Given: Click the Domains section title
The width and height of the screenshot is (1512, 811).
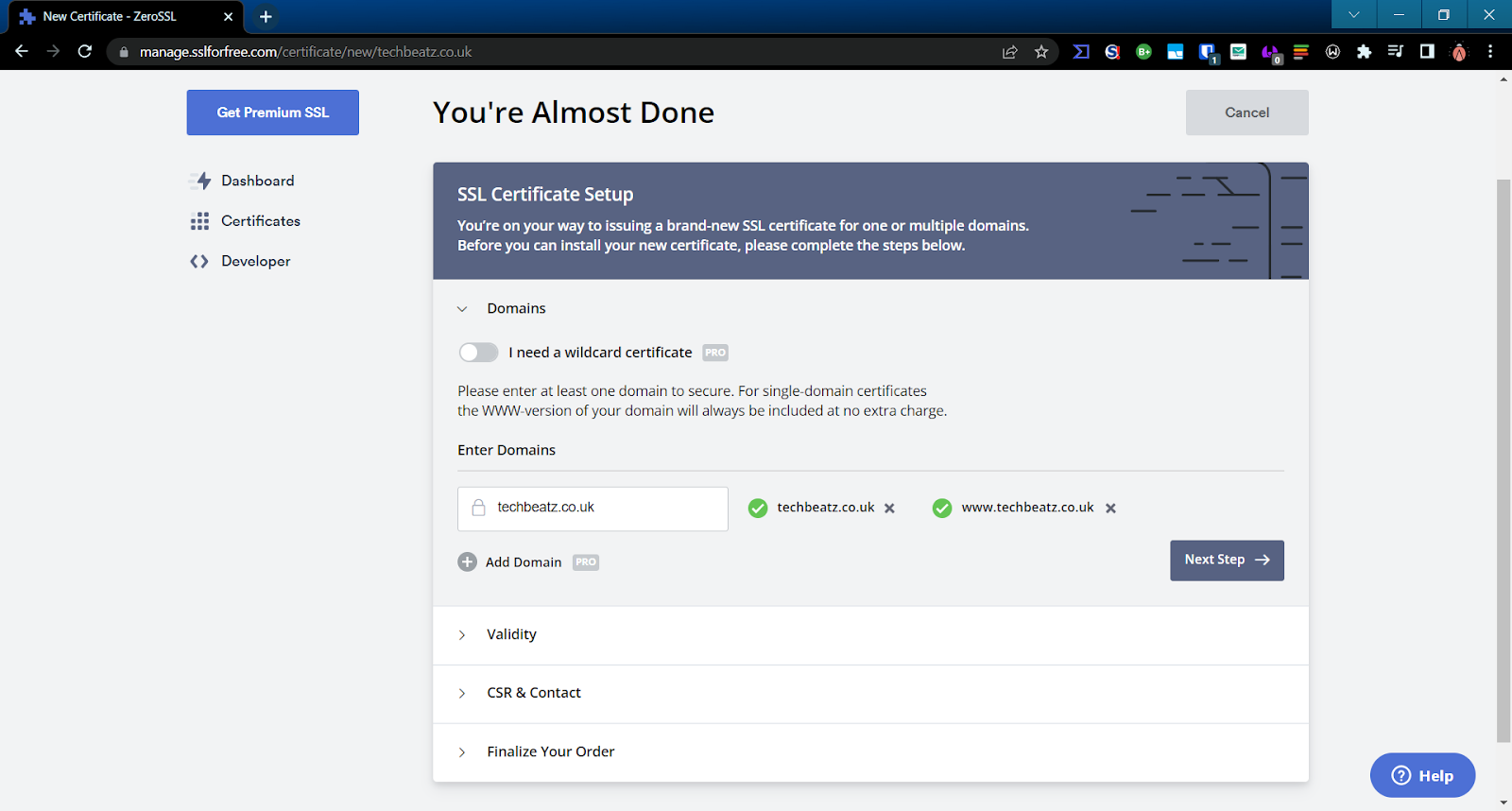Looking at the screenshot, I should (x=516, y=308).
